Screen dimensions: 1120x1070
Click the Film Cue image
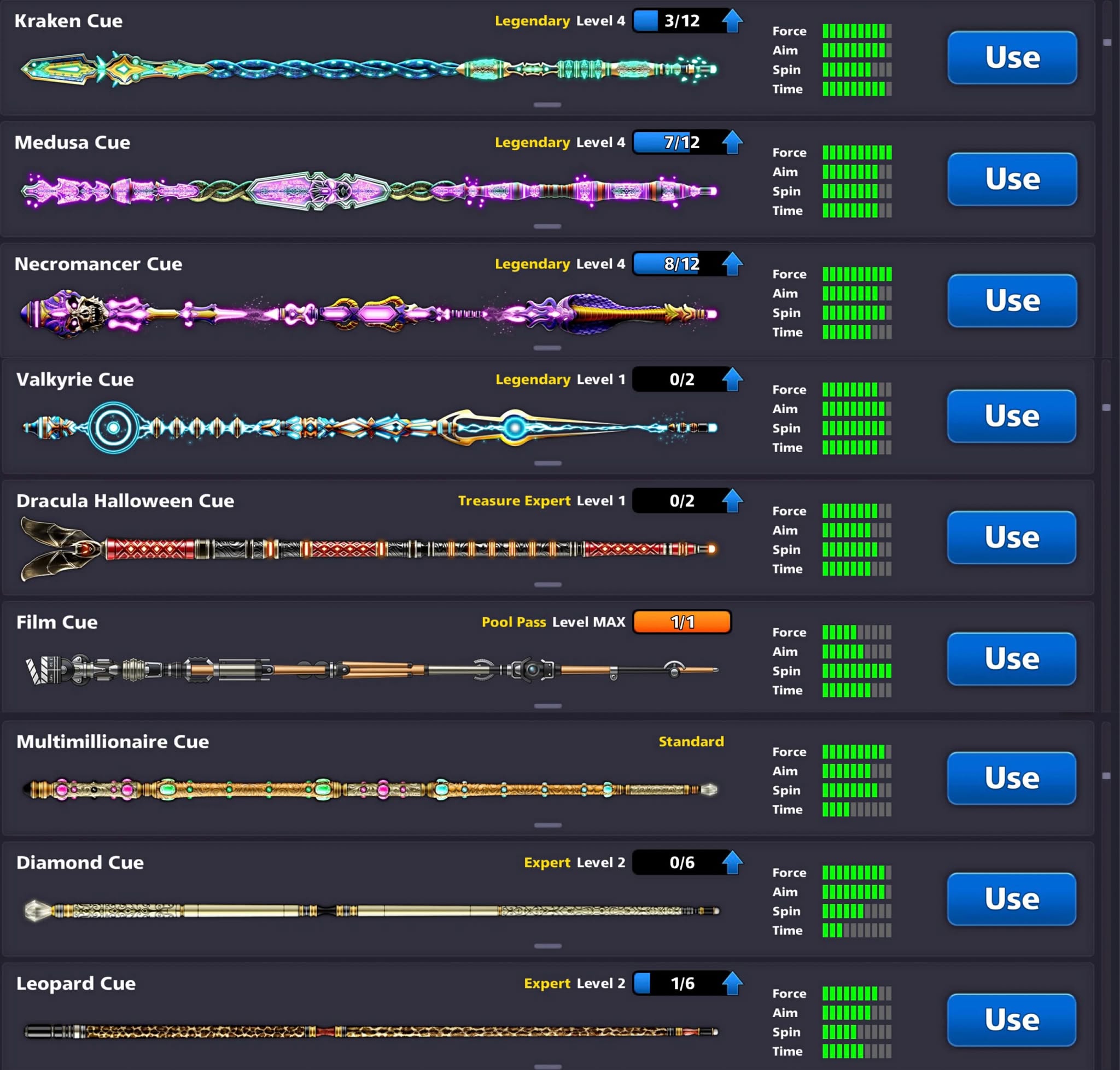(371, 670)
